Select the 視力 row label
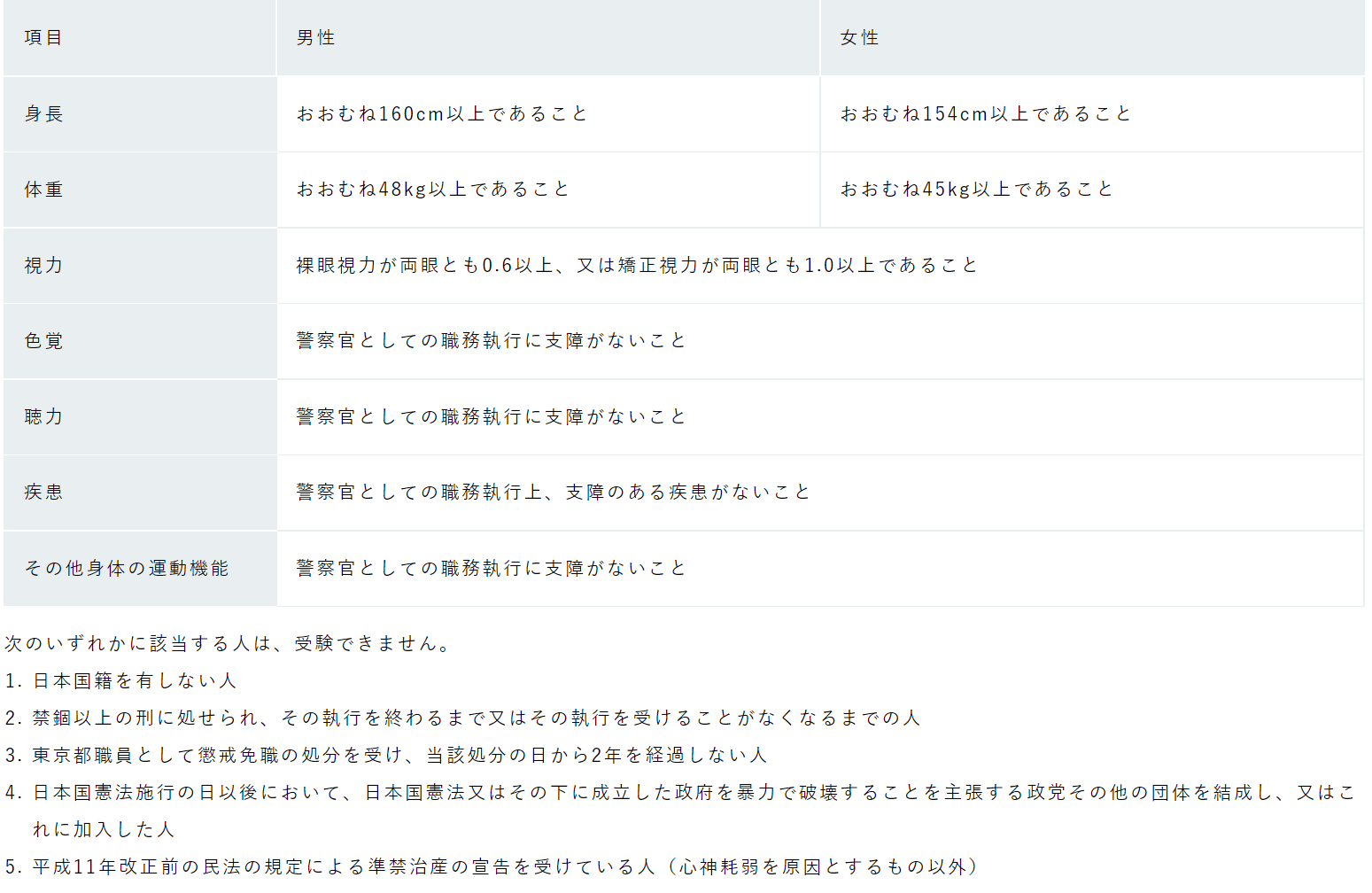Screen dimensions: 1372x893 point(43,266)
